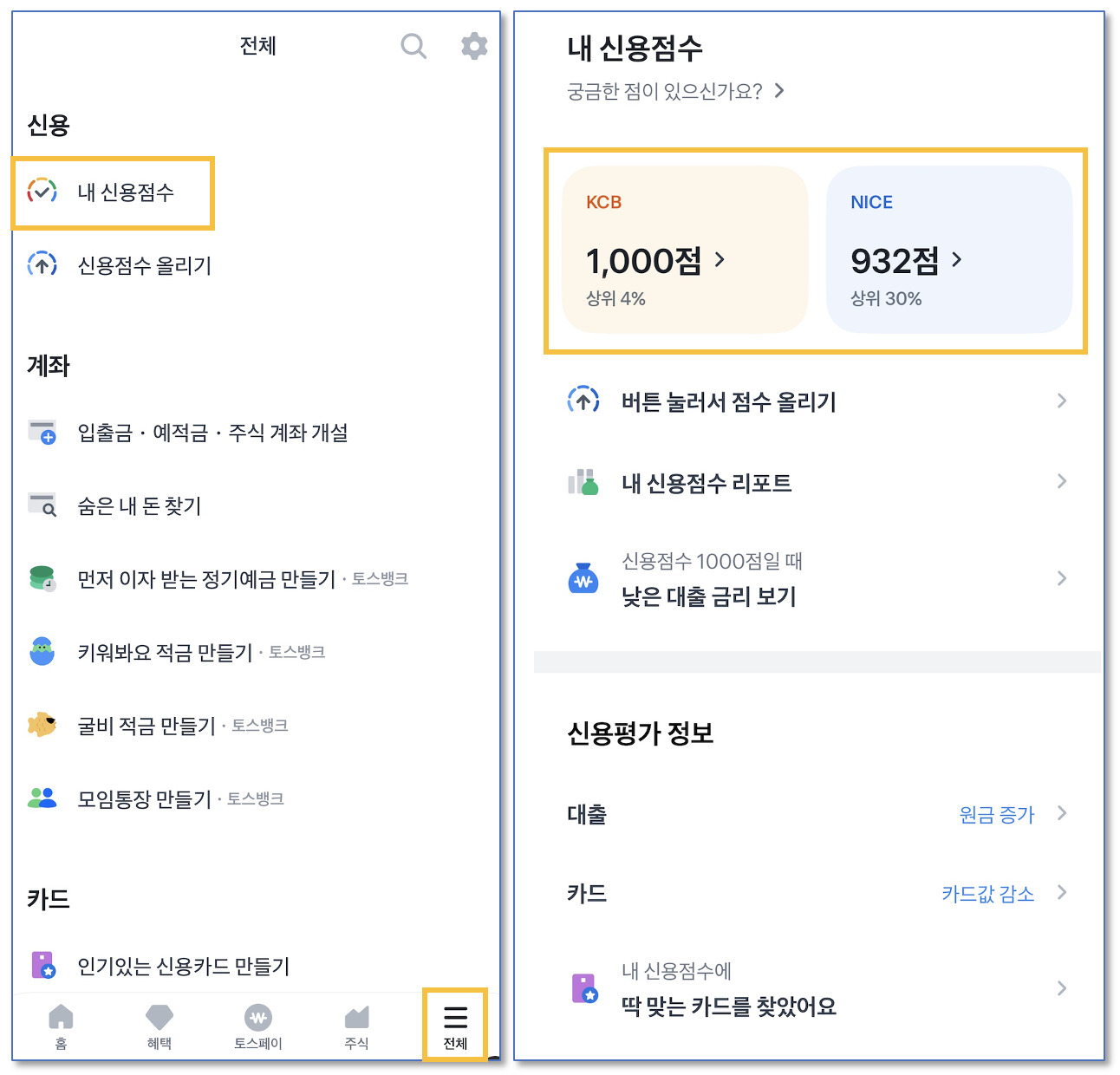
Task: Switch to the 주식 tab
Action: [x=355, y=1017]
